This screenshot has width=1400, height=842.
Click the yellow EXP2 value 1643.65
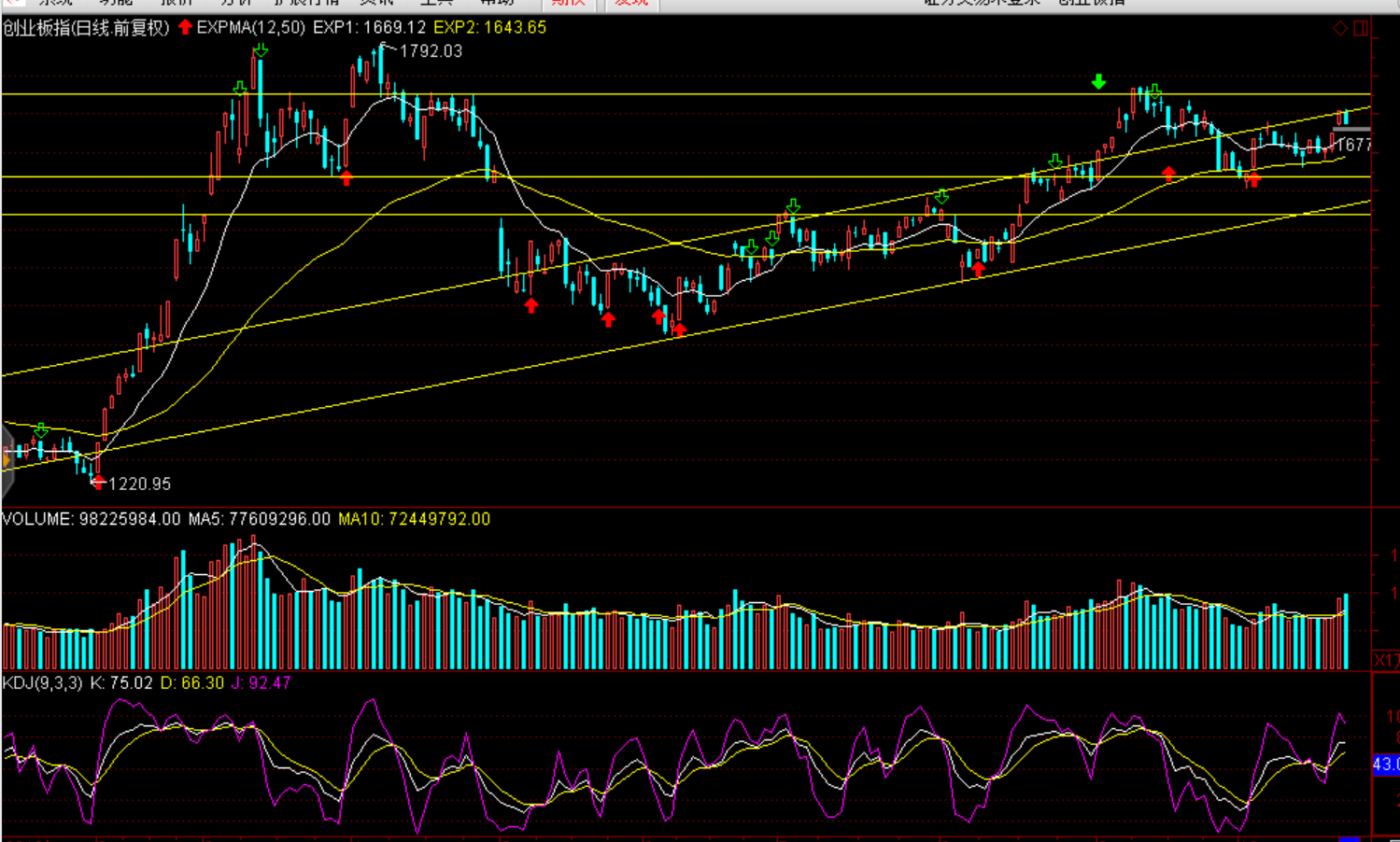tap(489, 28)
